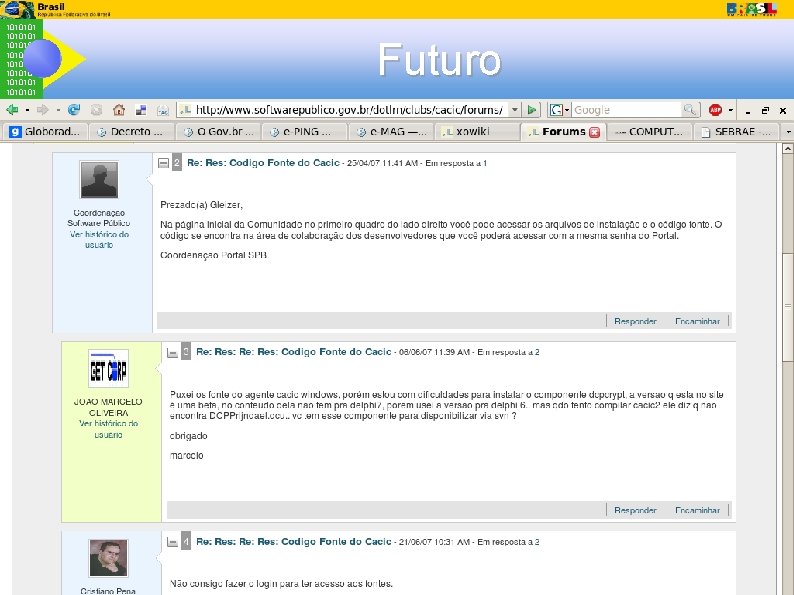
Task: Close the Forums tab with red X
Action: [595, 132]
